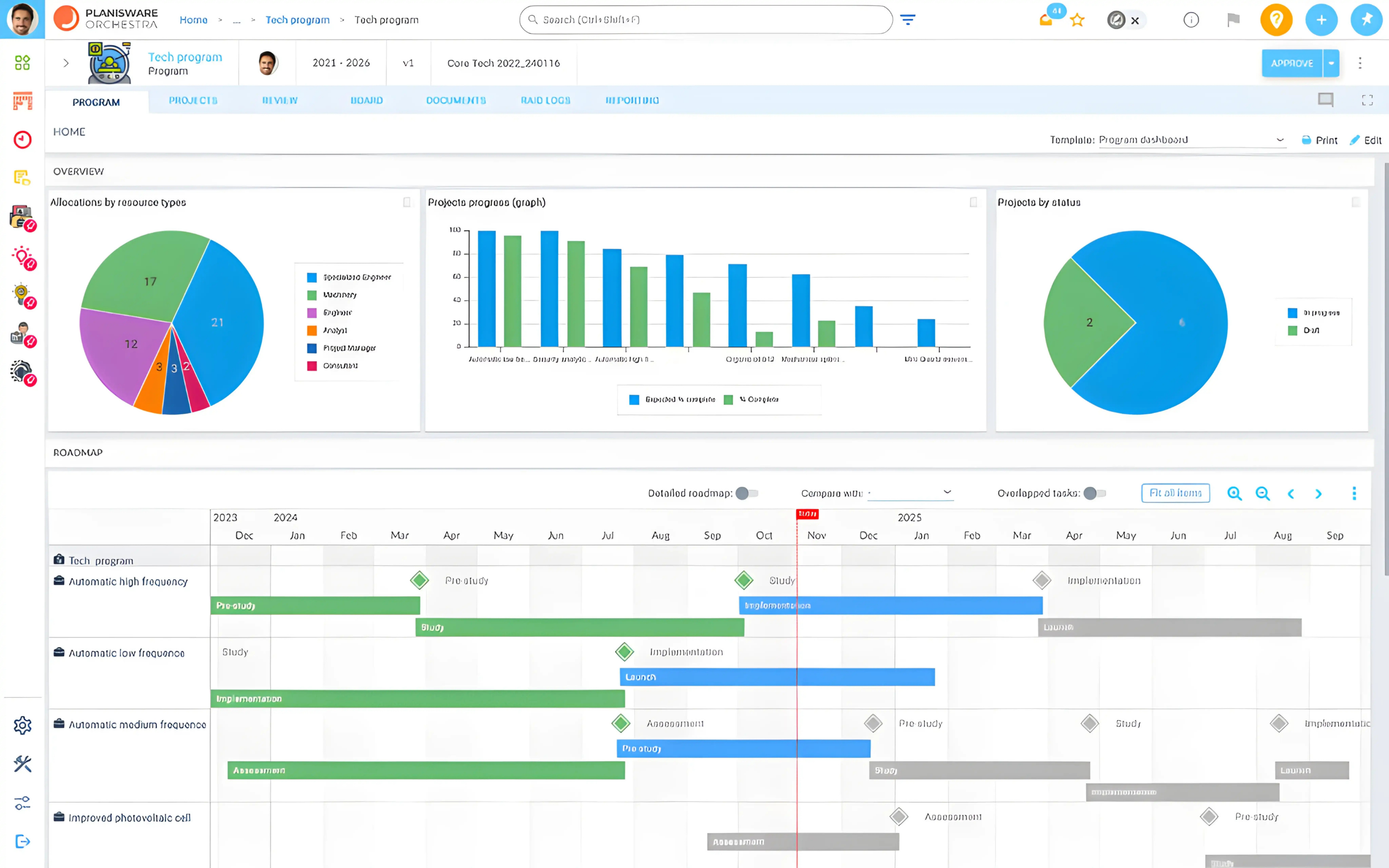Open the filter icon beside search bar
Screen dimensions: 1389x868
pos(908,20)
